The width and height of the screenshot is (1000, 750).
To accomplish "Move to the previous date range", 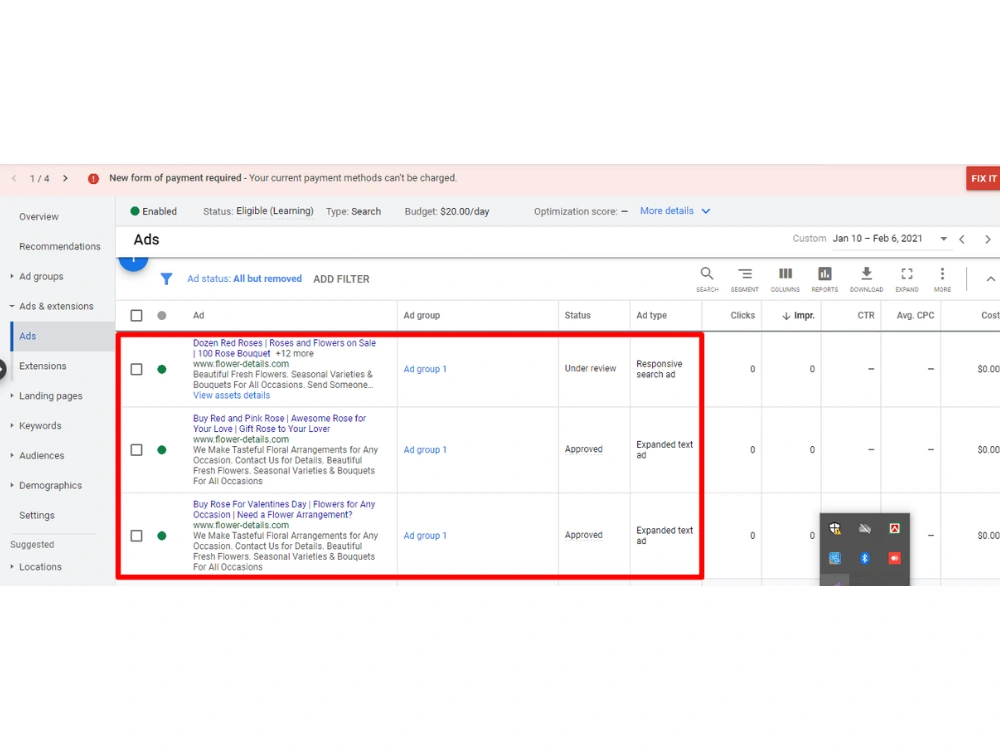I will [962, 239].
